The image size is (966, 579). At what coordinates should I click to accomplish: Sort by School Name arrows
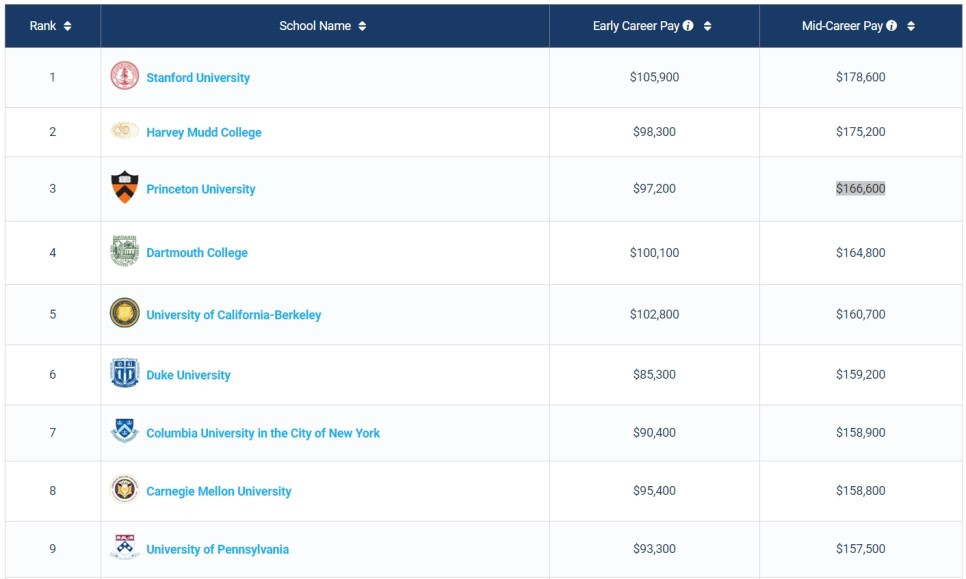(362, 26)
